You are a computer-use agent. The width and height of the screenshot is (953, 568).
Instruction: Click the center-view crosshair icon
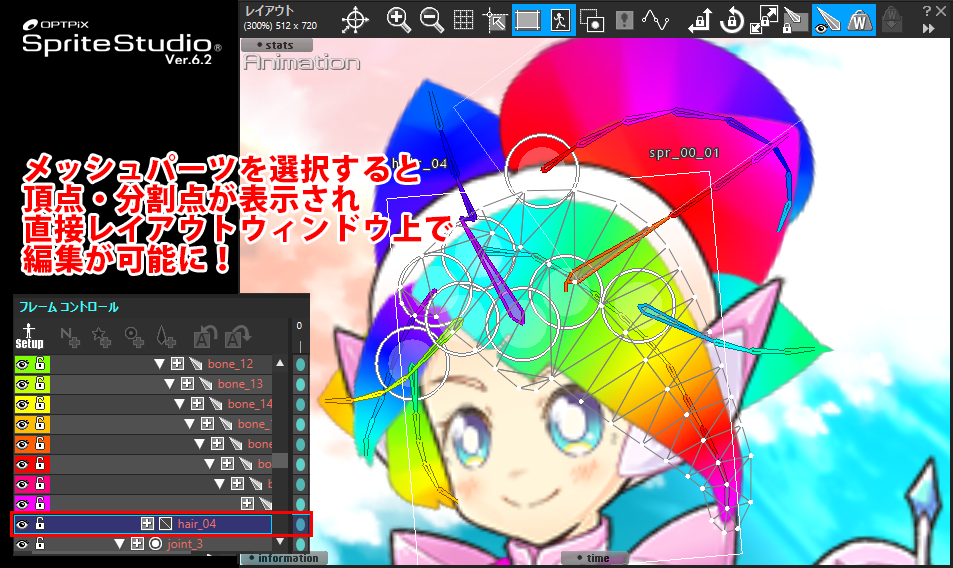(355, 20)
